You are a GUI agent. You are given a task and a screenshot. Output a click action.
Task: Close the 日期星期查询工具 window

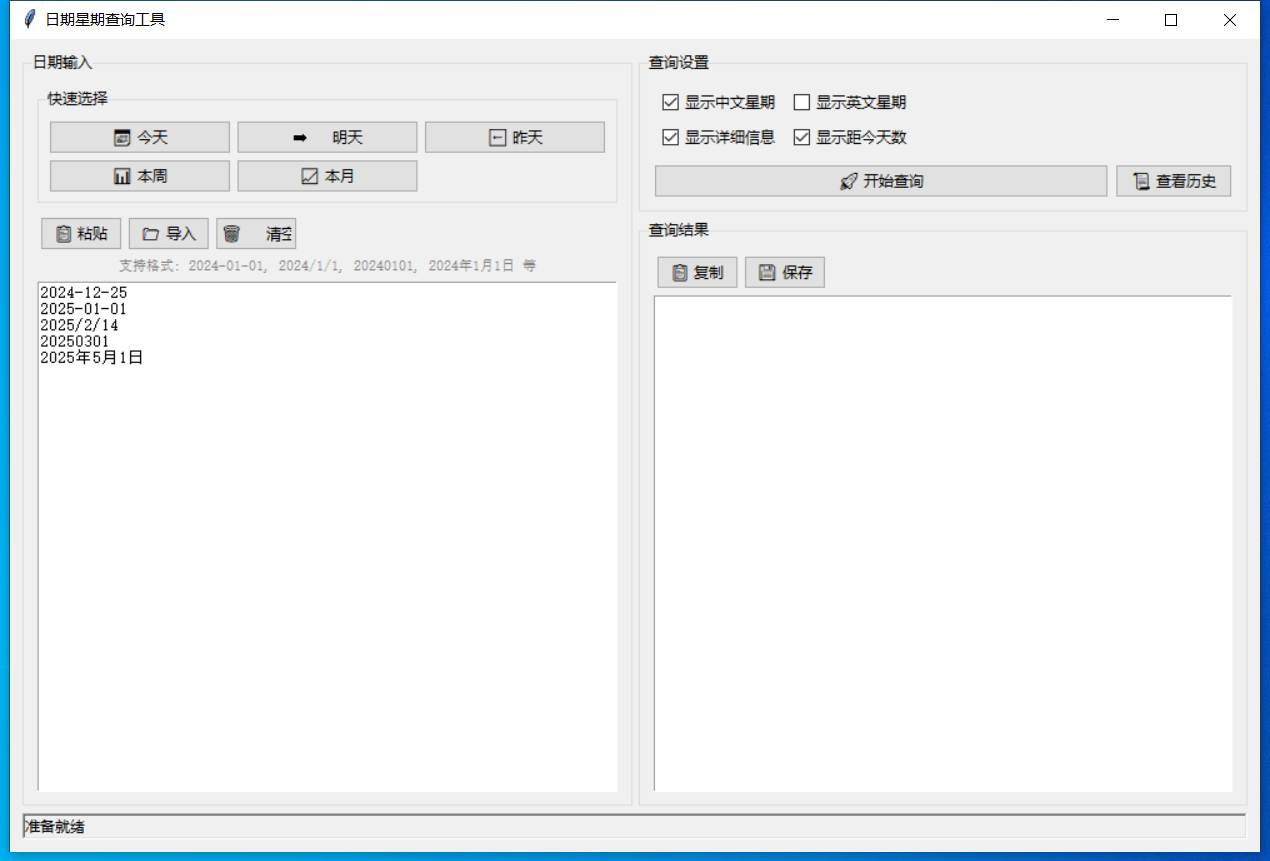[x=1230, y=19]
